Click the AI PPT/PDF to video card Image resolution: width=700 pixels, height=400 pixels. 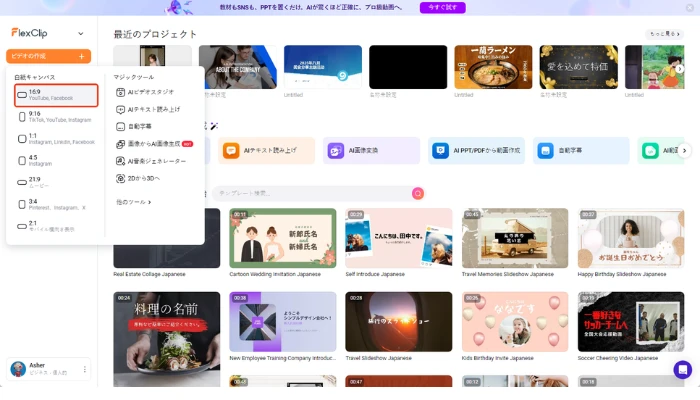coord(476,150)
